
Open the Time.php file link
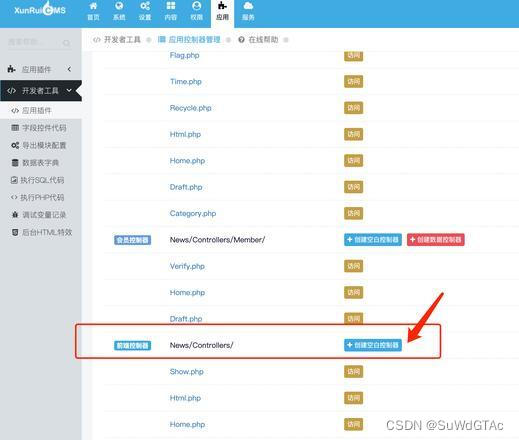[186, 82]
